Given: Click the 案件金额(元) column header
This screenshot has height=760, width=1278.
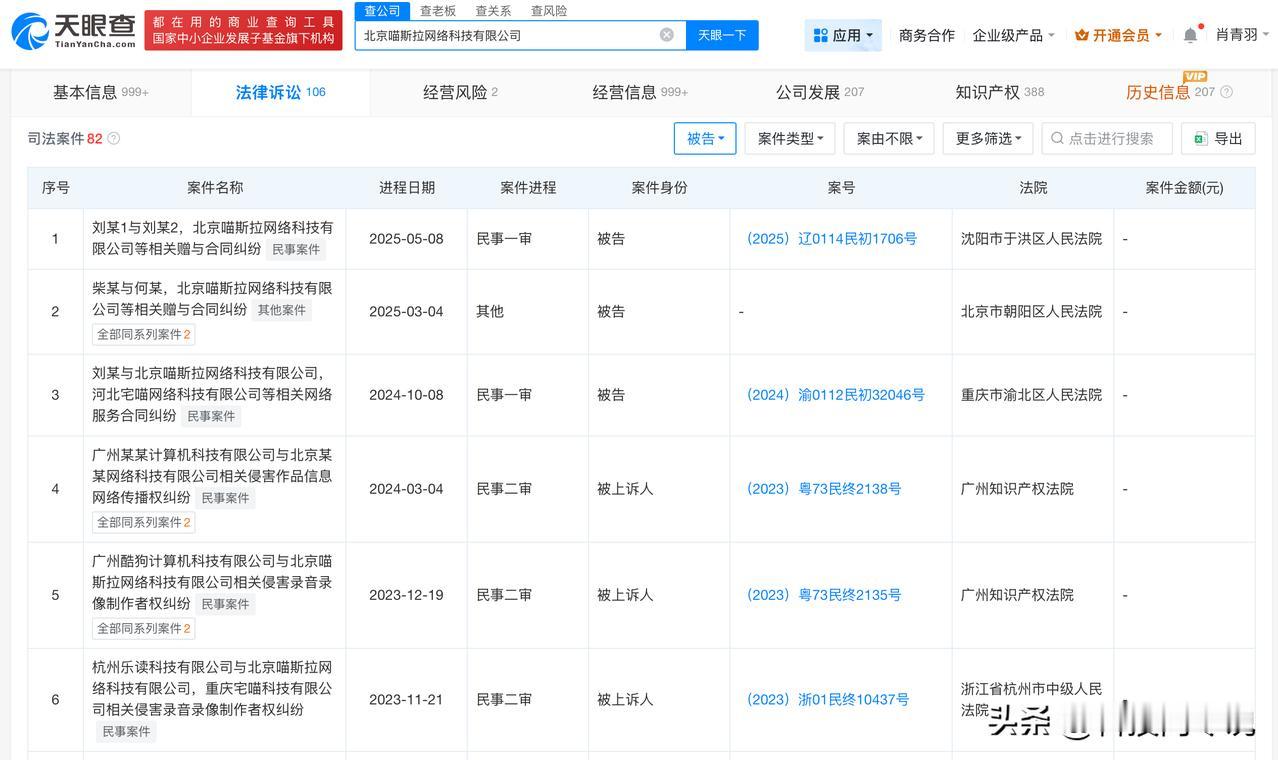Looking at the screenshot, I should point(1184,188).
